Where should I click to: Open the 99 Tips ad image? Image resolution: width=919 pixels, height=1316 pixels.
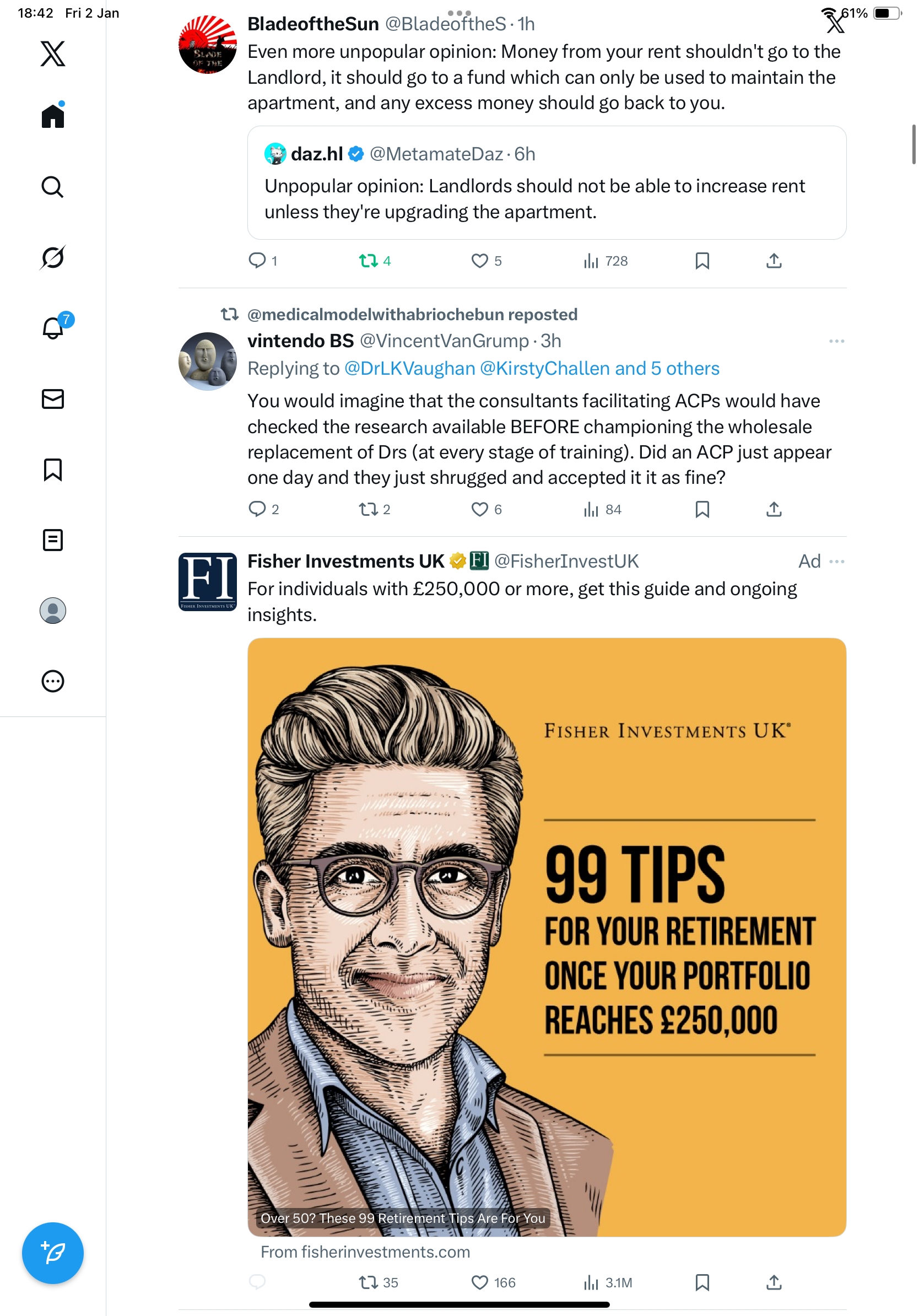(x=547, y=937)
